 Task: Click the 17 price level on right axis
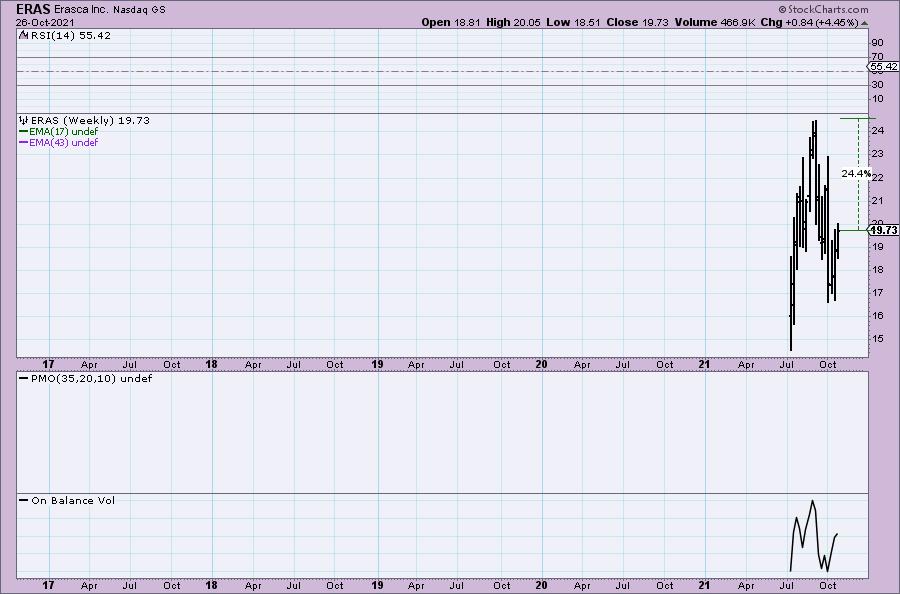point(877,293)
